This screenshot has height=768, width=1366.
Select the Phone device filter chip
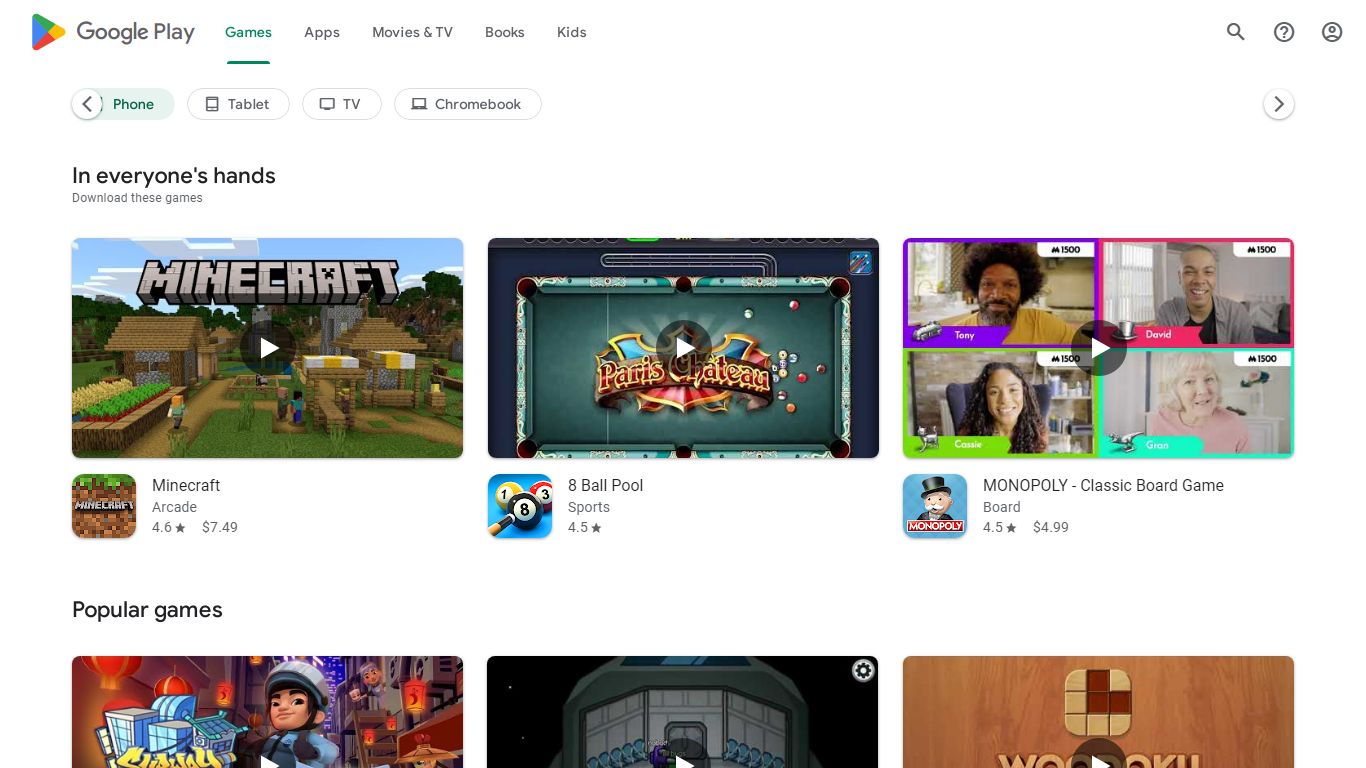pyautogui.click(x=133, y=104)
